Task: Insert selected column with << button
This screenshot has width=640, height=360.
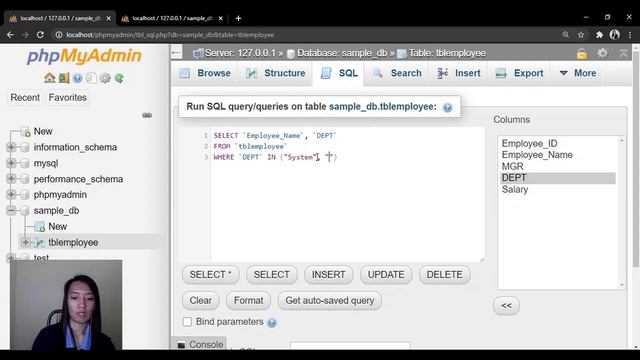Action: (x=506, y=306)
